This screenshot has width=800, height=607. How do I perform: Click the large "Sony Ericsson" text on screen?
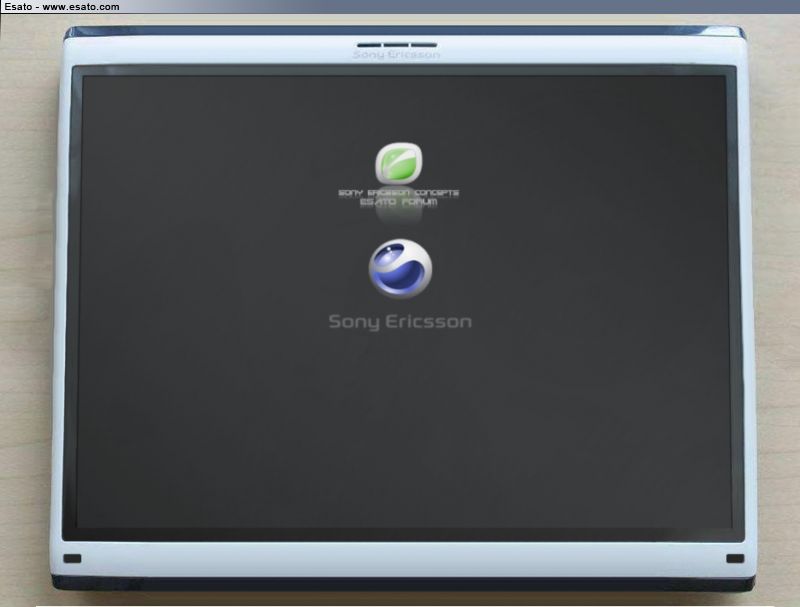(x=400, y=322)
